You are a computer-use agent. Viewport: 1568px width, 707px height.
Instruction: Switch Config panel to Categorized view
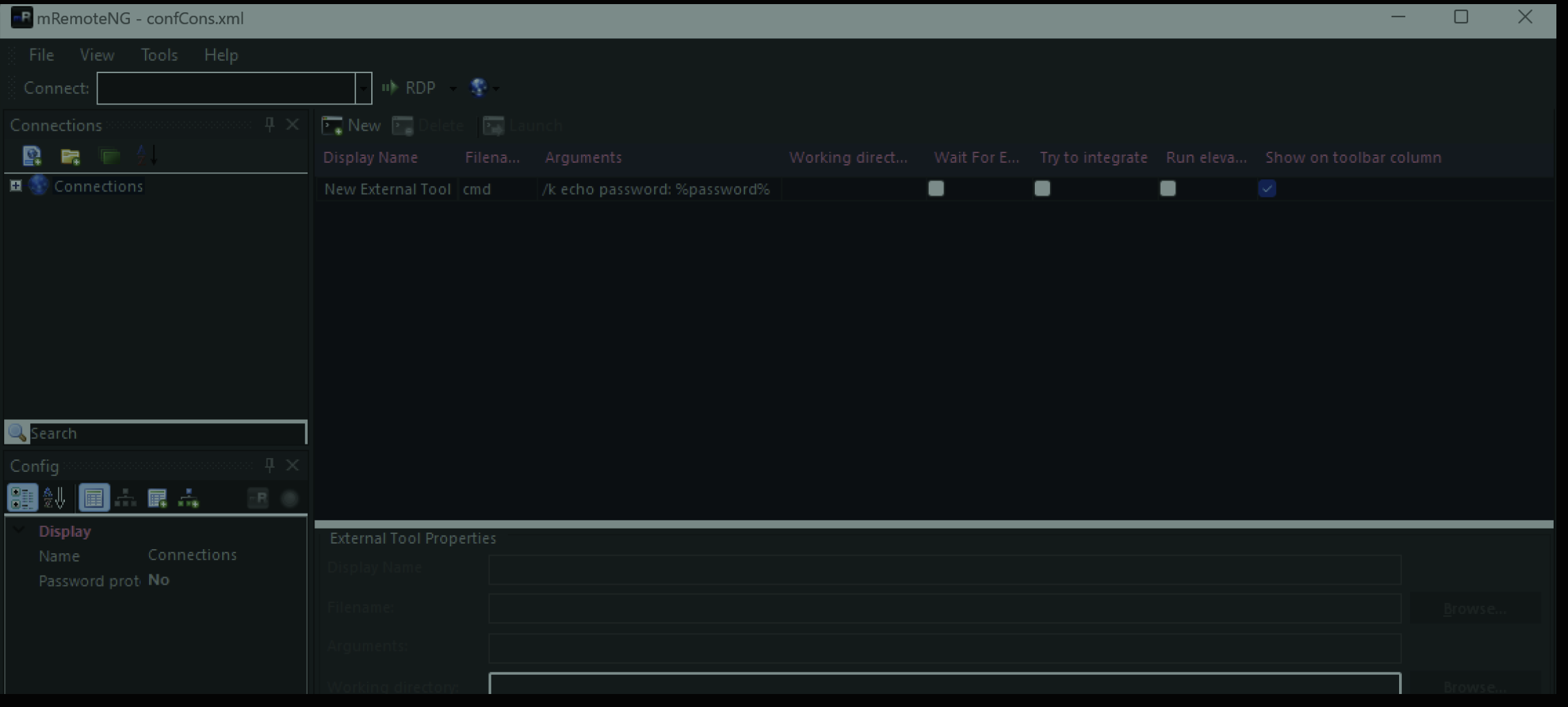[22, 498]
